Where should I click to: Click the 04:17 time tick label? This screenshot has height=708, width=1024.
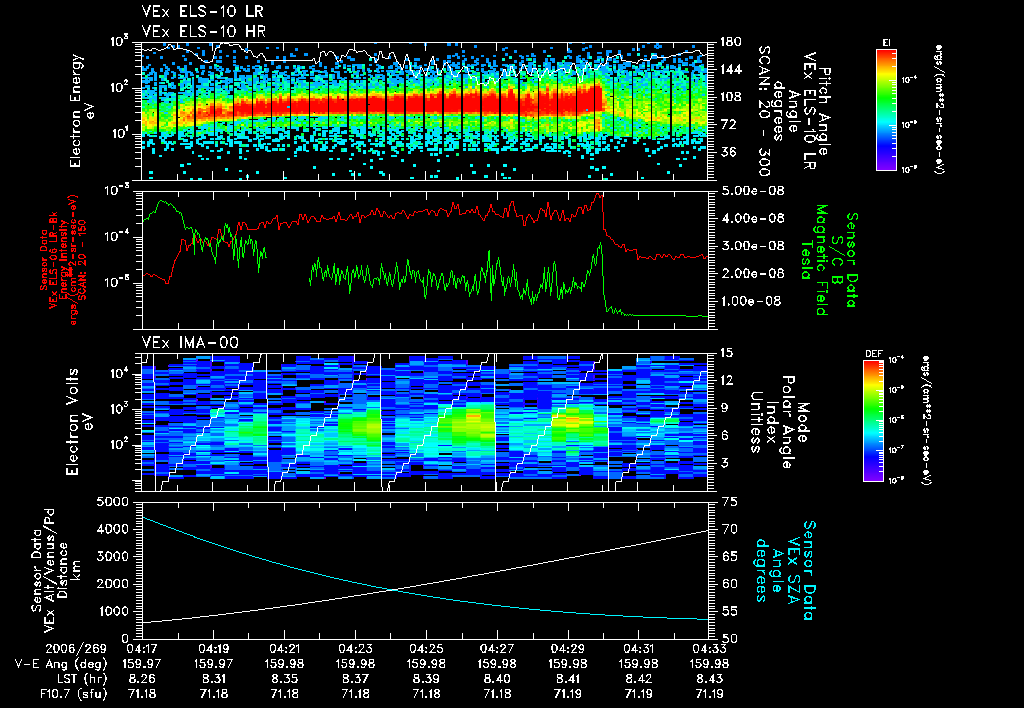click(142, 649)
